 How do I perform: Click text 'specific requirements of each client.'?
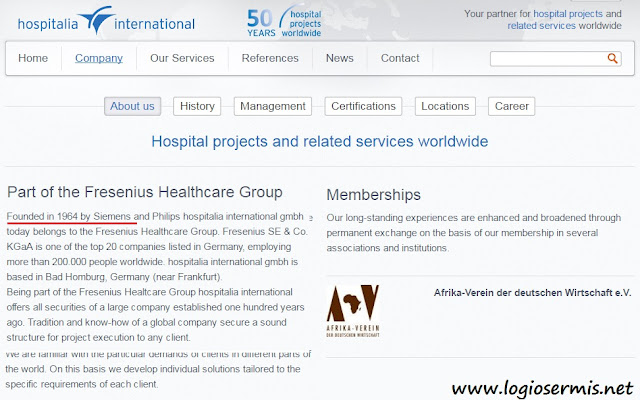[x=82, y=384]
